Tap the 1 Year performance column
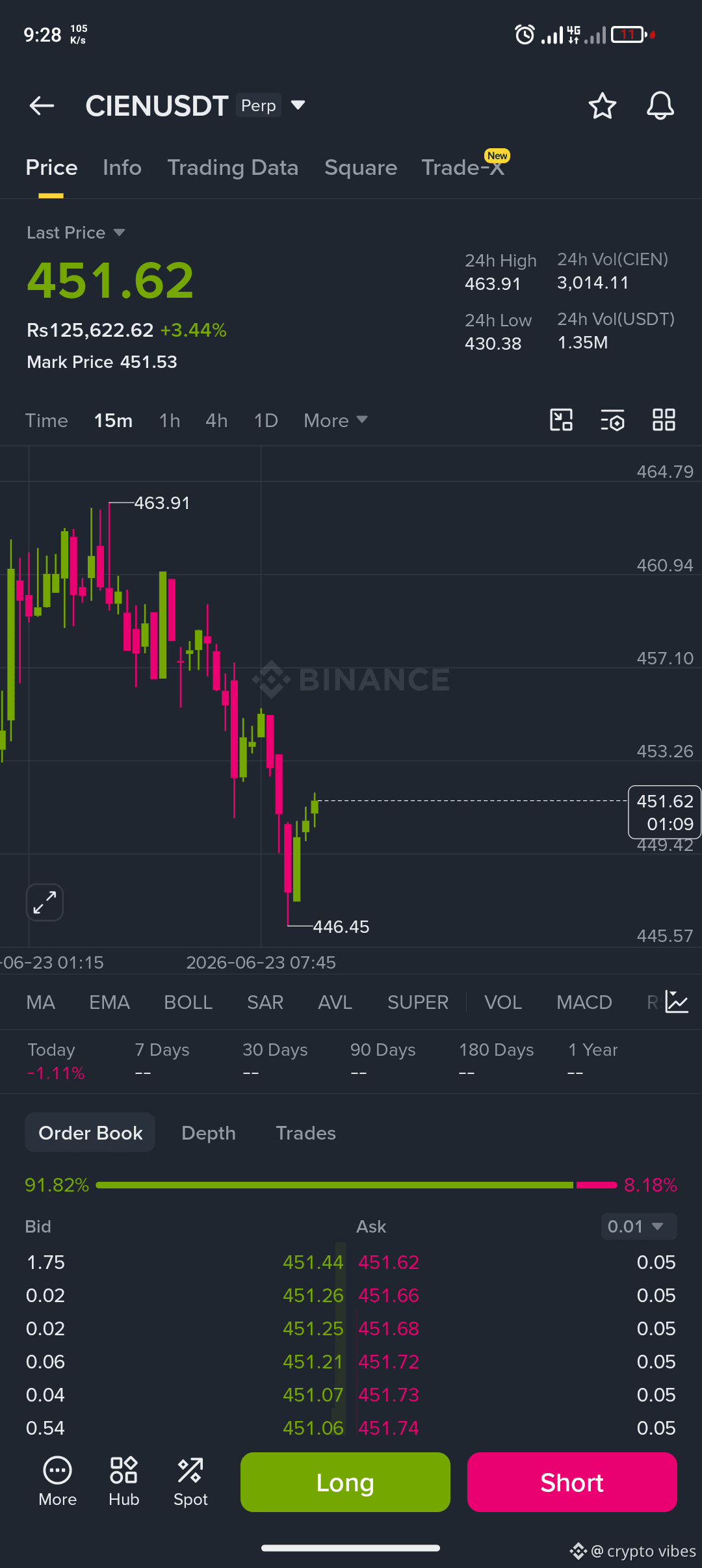This screenshot has height=1568, width=702. (593, 1061)
